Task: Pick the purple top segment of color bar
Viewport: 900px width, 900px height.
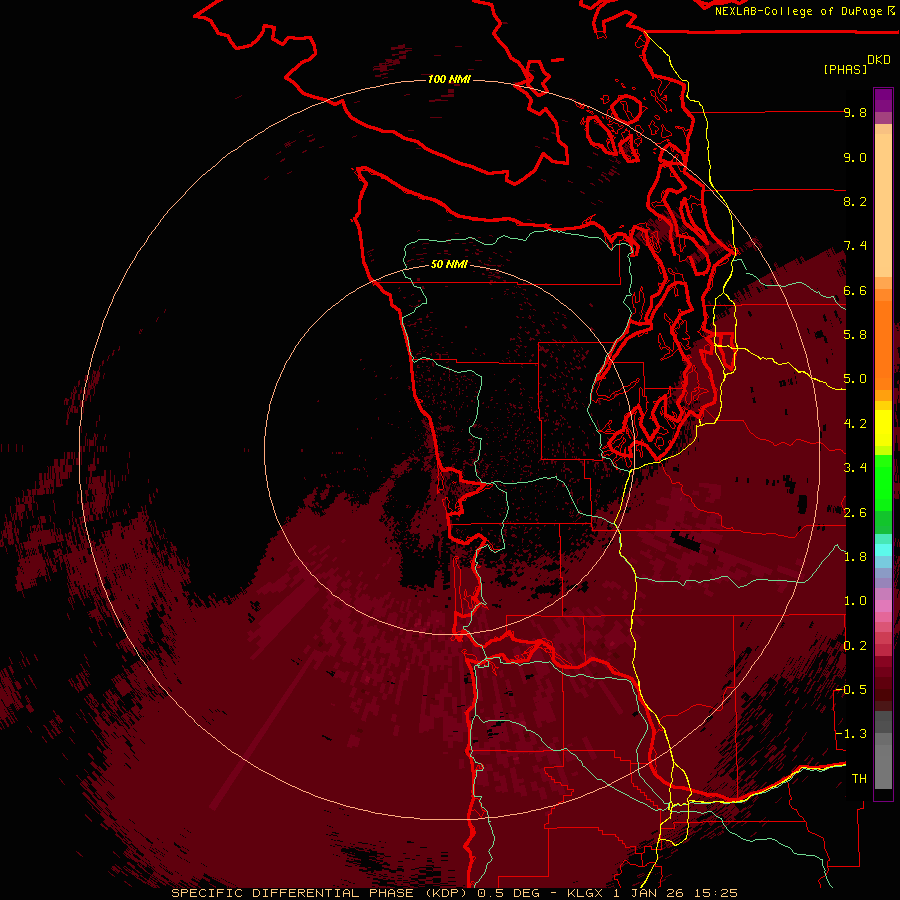Action: tap(883, 100)
